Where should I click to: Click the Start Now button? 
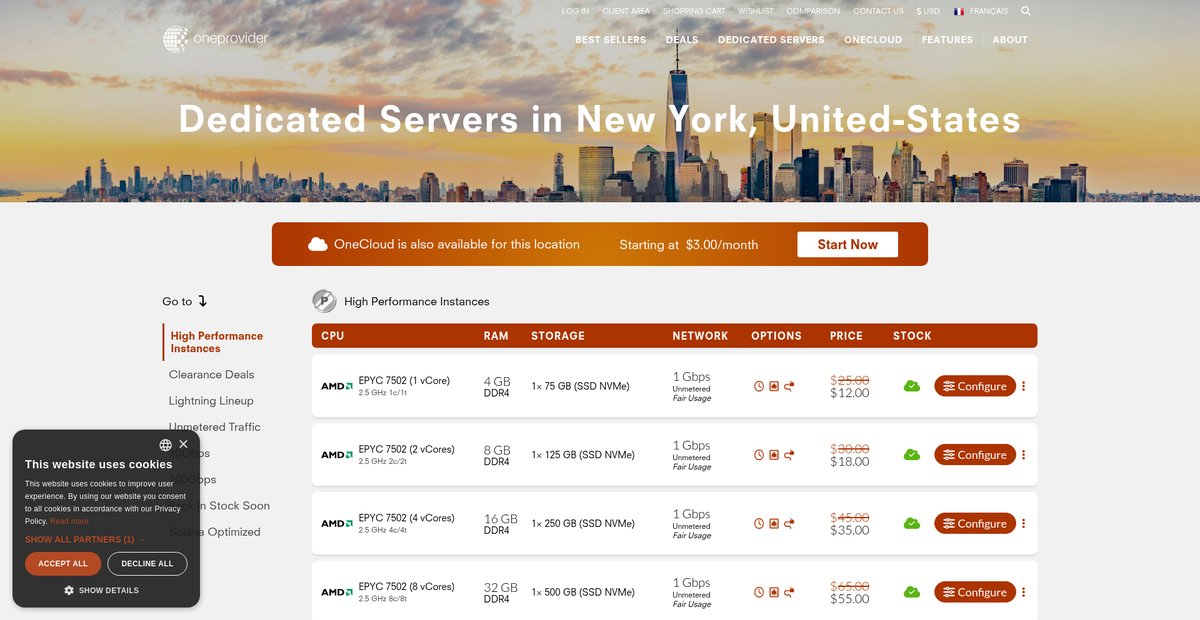[847, 244]
